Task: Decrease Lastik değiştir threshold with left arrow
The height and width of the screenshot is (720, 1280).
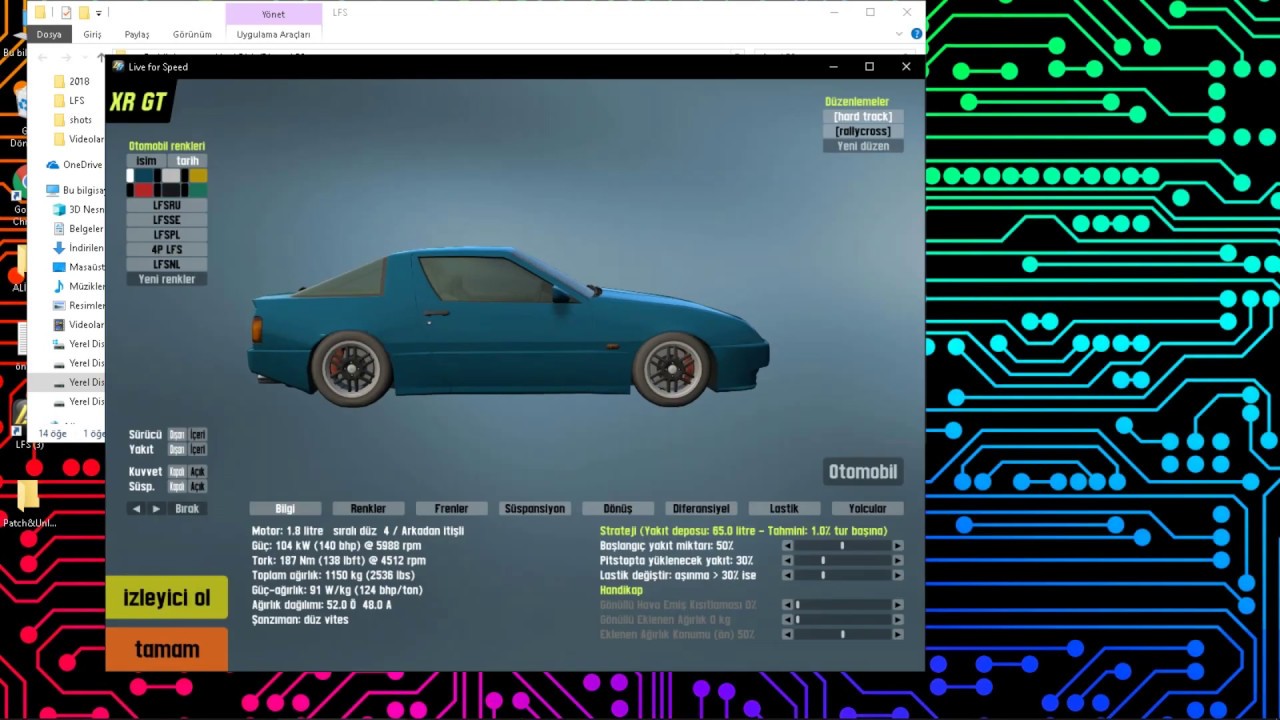Action: point(788,575)
